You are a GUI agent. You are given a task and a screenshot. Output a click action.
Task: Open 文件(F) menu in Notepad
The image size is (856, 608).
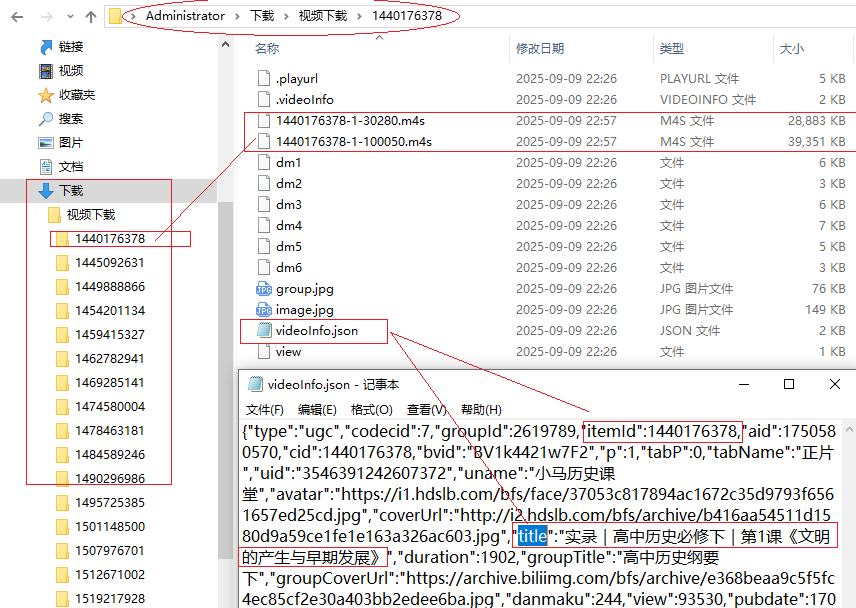(x=264, y=410)
